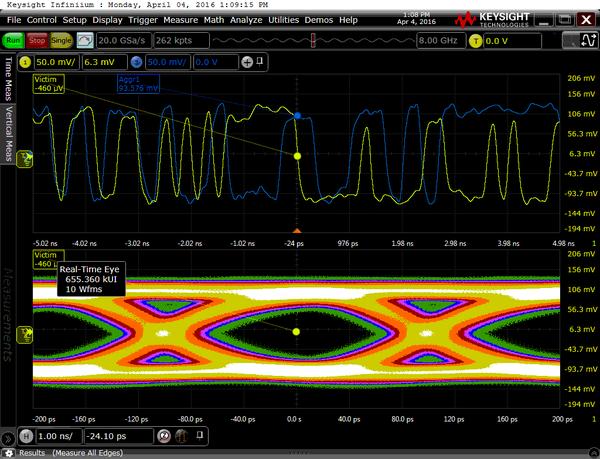This screenshot has width=600, height=459.
Task: Click the yellow Single acquisition button
Action: (61, 41)
